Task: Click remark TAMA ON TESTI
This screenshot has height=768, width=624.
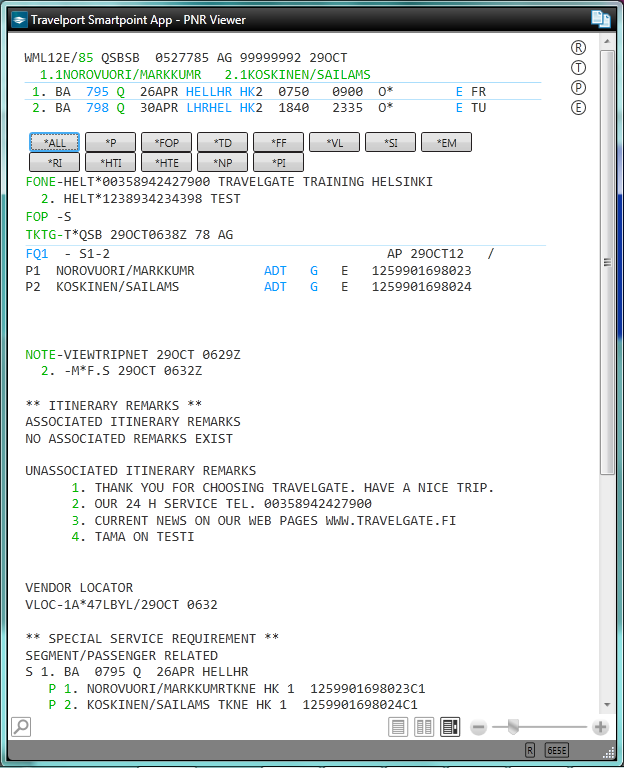Action: click(144, 536)
